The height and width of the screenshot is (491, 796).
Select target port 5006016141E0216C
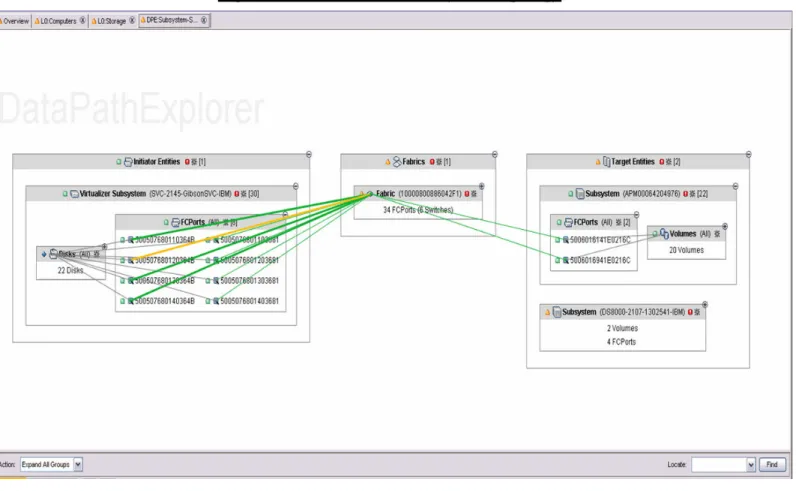[x=600, y=240]
